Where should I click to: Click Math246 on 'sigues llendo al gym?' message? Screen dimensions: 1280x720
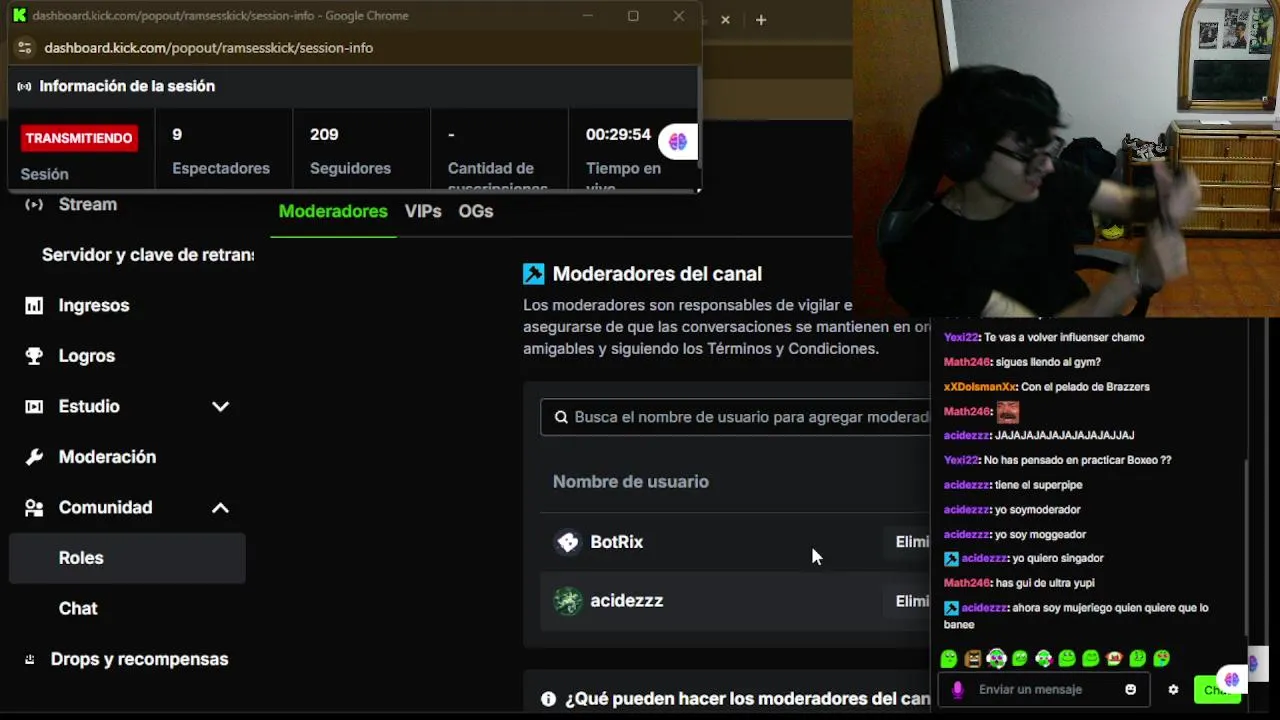pos(967,362)
